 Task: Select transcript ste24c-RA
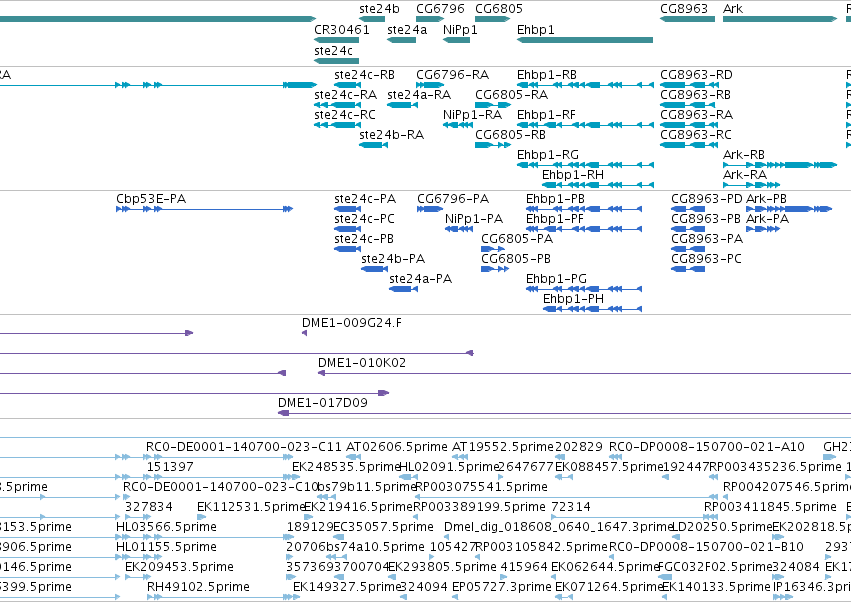pyautogui.click(x=338, y=105)
